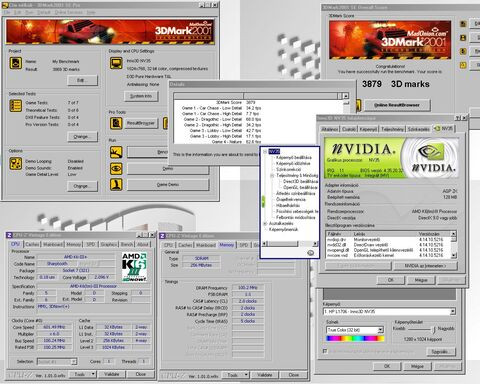The height and width of the screenshot is (384, 480).
Task: Click the third yellow icon in 3DMark score window
Action: (463, 51)
